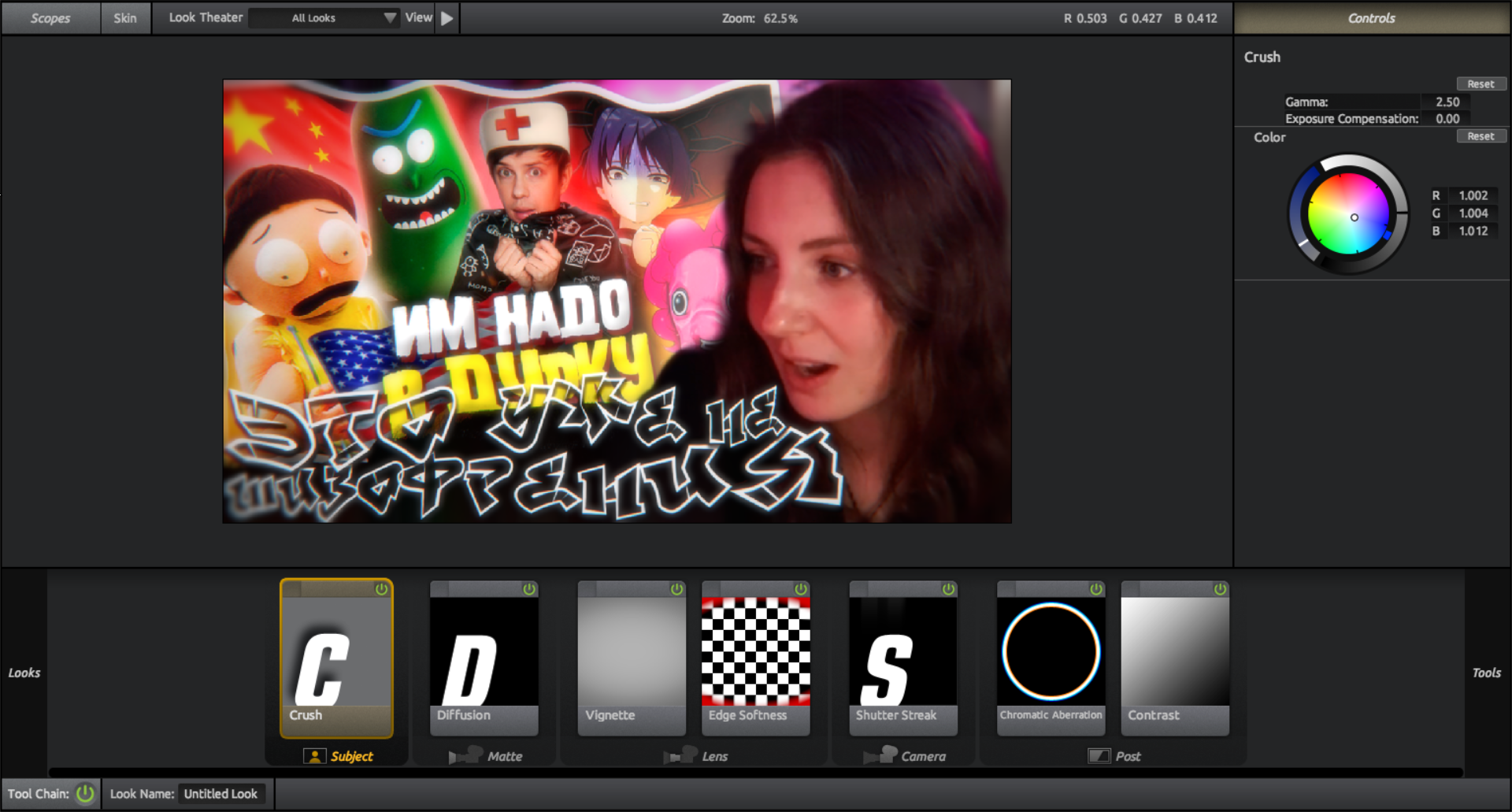Screen dimensions: 1512x812
Task: Click the Lens stage camera icon
Action: [680, 755]
